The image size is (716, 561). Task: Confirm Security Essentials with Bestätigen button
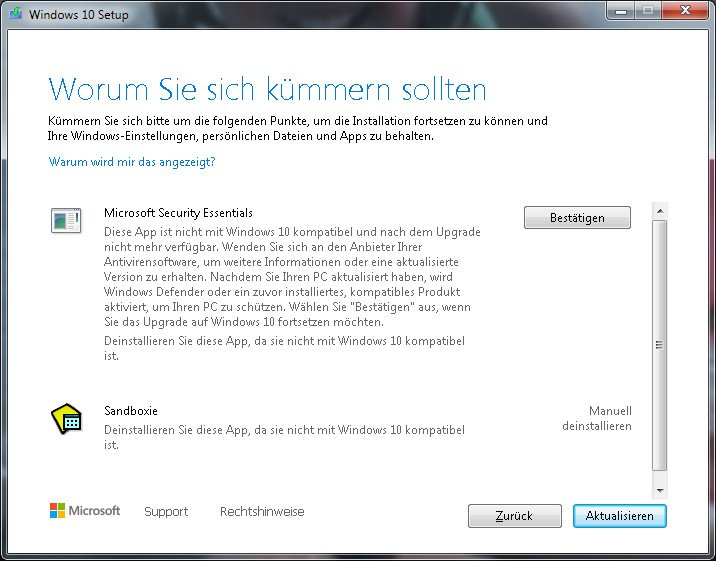click(x=577, y=218)
